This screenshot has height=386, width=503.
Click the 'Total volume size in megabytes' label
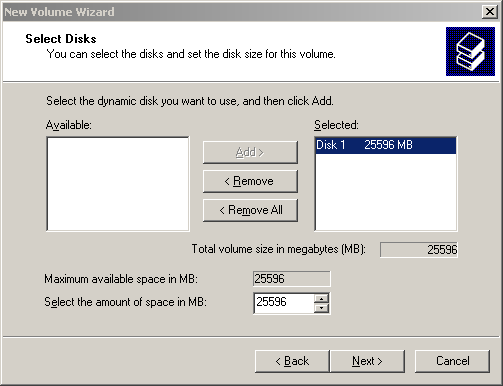(279, 249)
